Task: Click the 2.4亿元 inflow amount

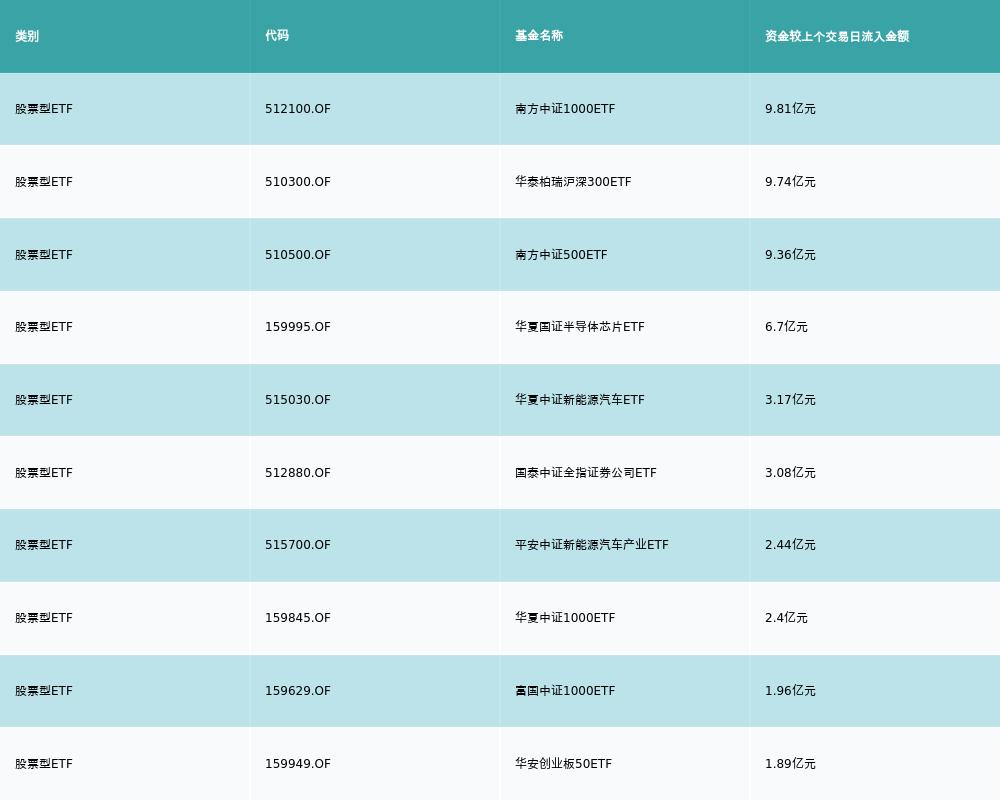Action: (786, 618)
